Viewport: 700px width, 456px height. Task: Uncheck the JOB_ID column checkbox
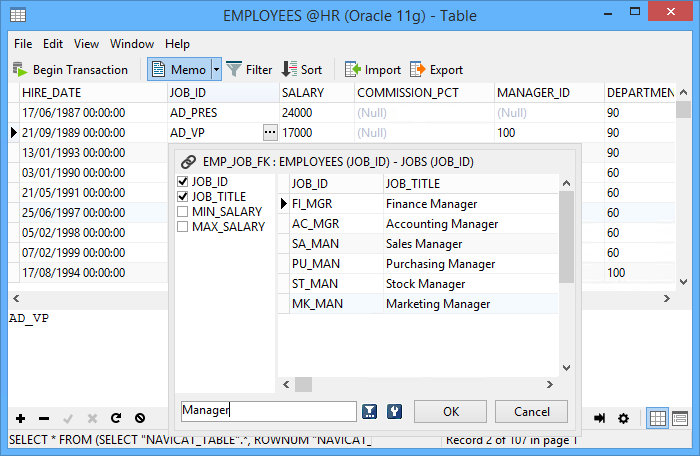point(183,181)
